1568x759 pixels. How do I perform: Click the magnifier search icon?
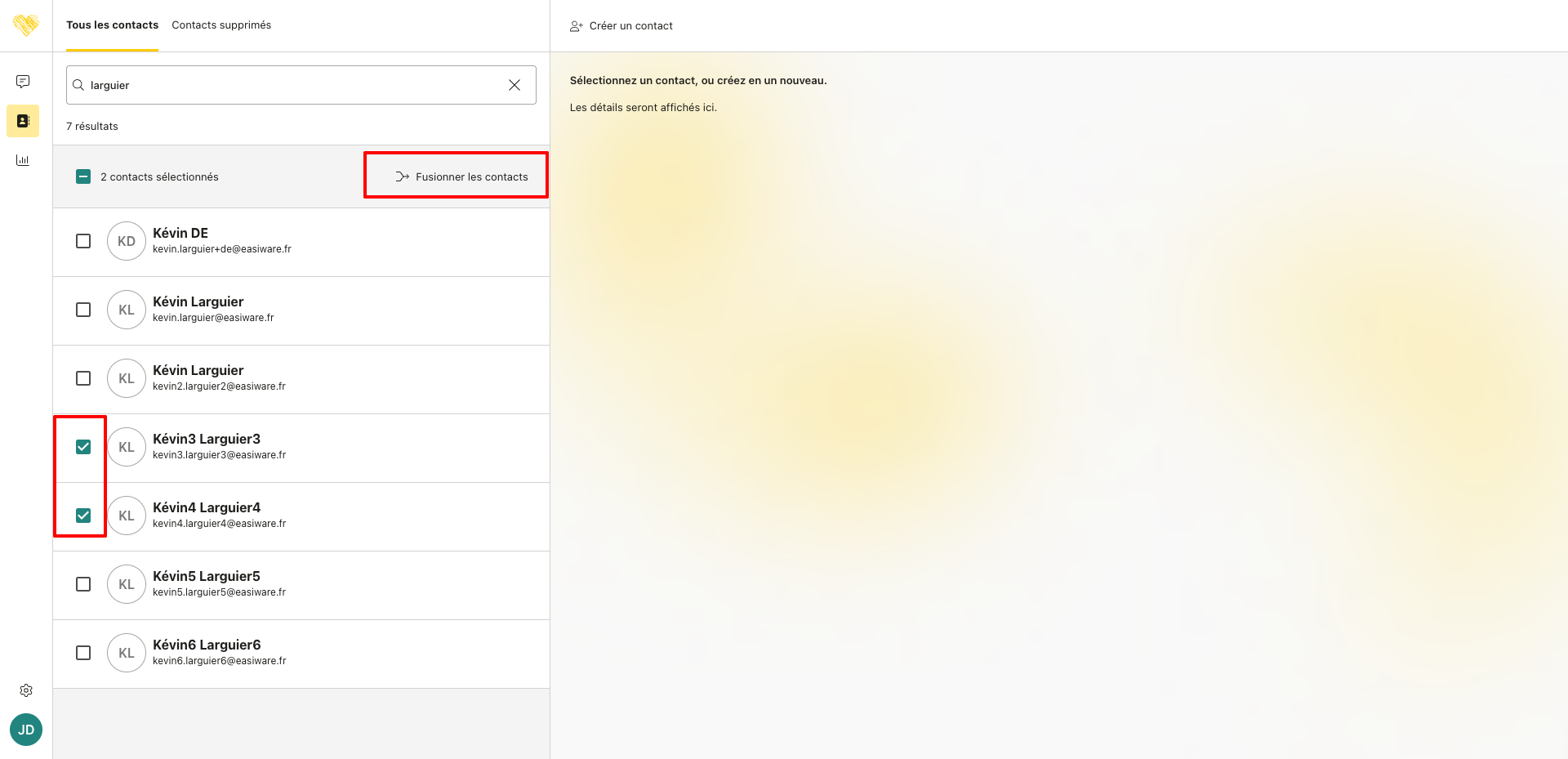[78, 85]
